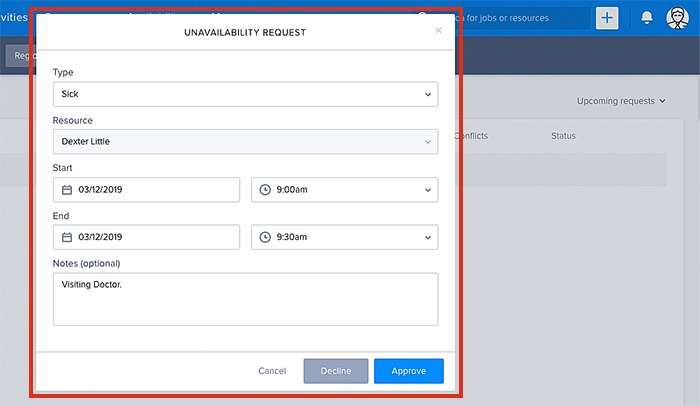Open the Type dropdown showing Sick
This screenshot has height=406, width=700.
click(x=245, y=94)
